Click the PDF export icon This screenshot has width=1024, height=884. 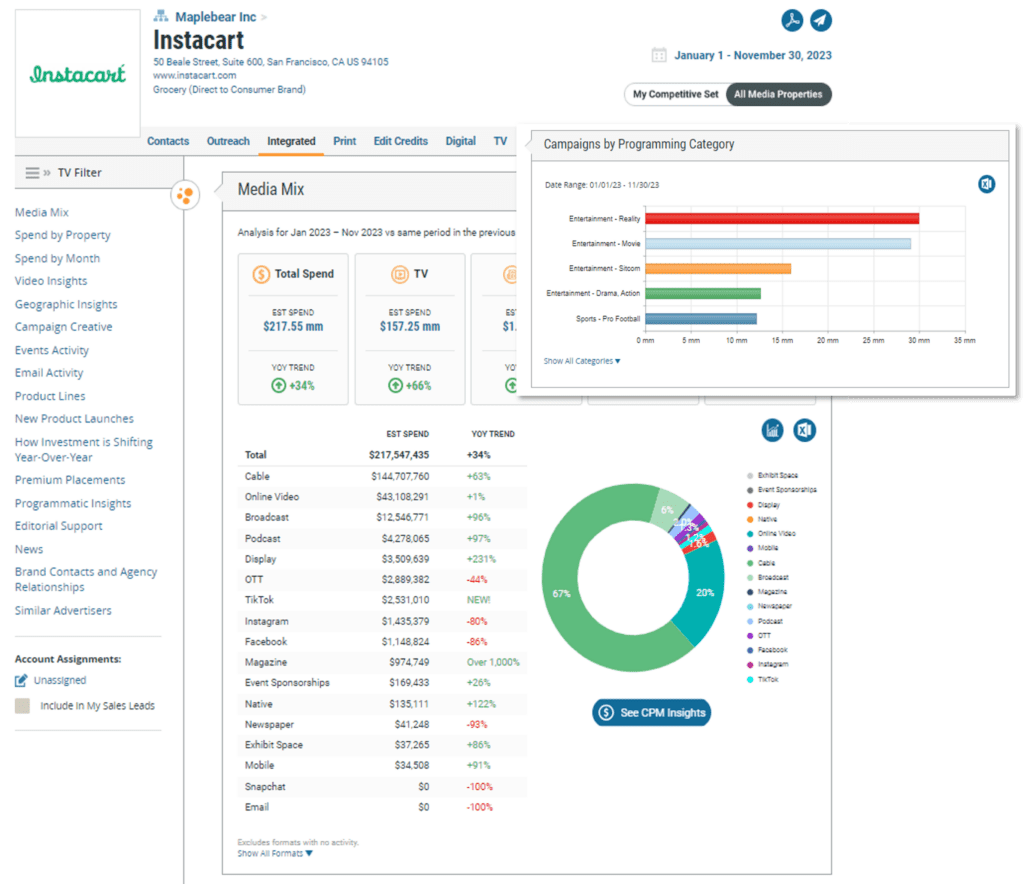[x=792, y=20]
